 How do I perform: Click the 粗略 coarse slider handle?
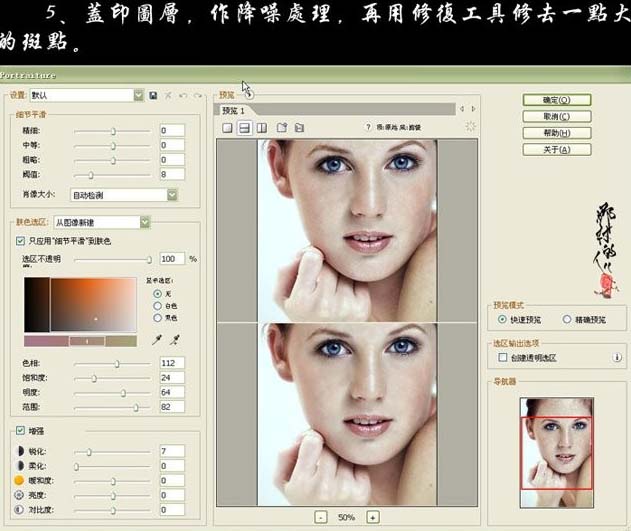[x=113, y=161]
